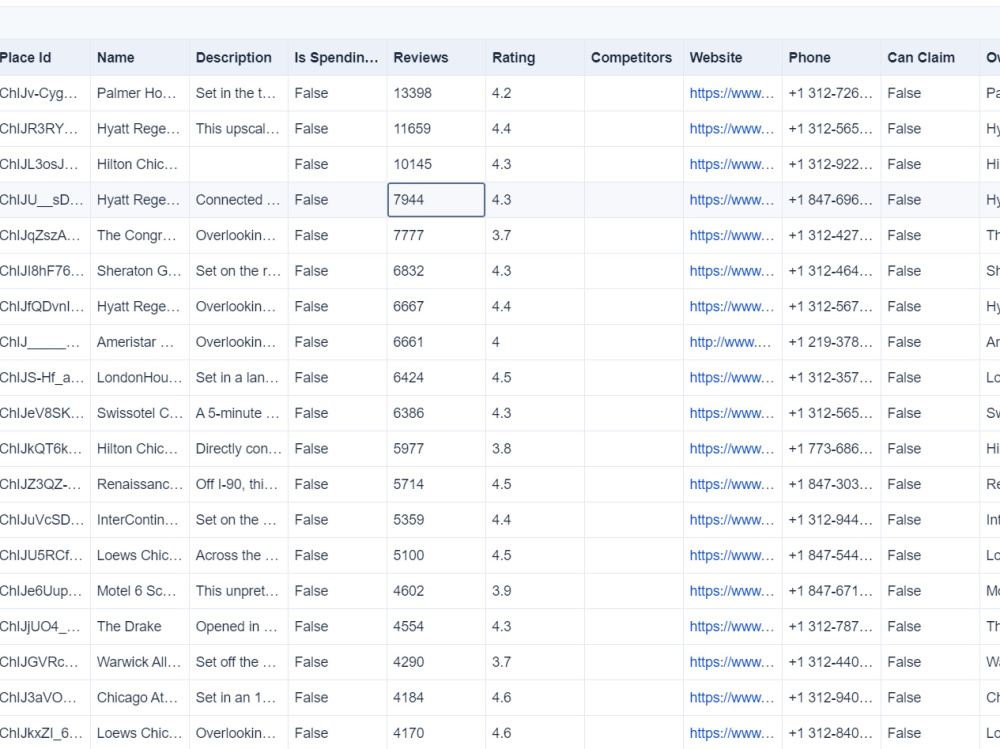The width and height of the screenshot is (1000, 749).
Task: Open Sheraton Grand website link
Action: (x=732, y=271)
